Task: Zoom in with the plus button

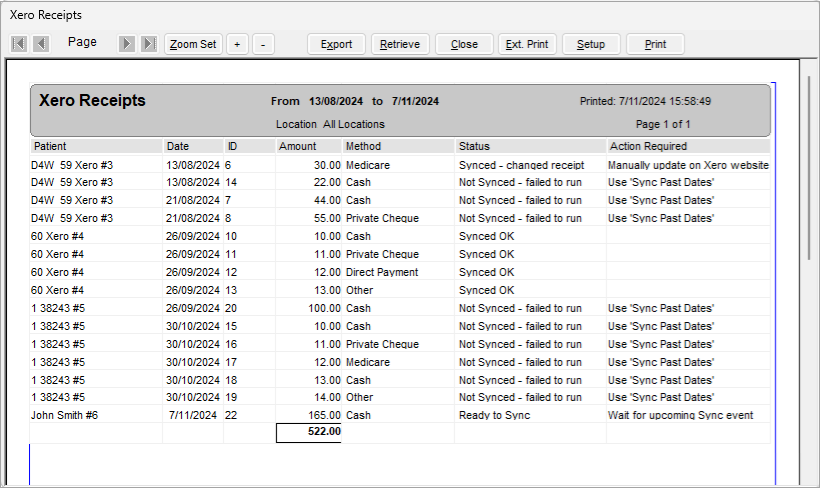Action: pyautogui.click(x=237, y=44)
